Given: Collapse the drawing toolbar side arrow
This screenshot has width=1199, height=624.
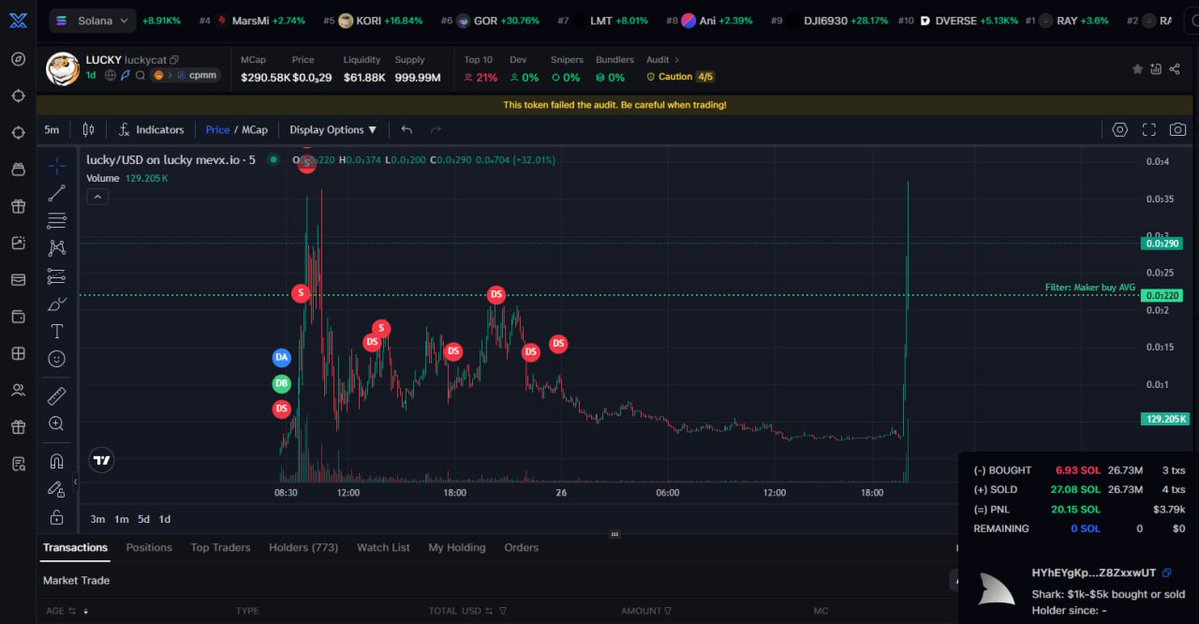Looking at the screenshot, I should tap(75, 482).
